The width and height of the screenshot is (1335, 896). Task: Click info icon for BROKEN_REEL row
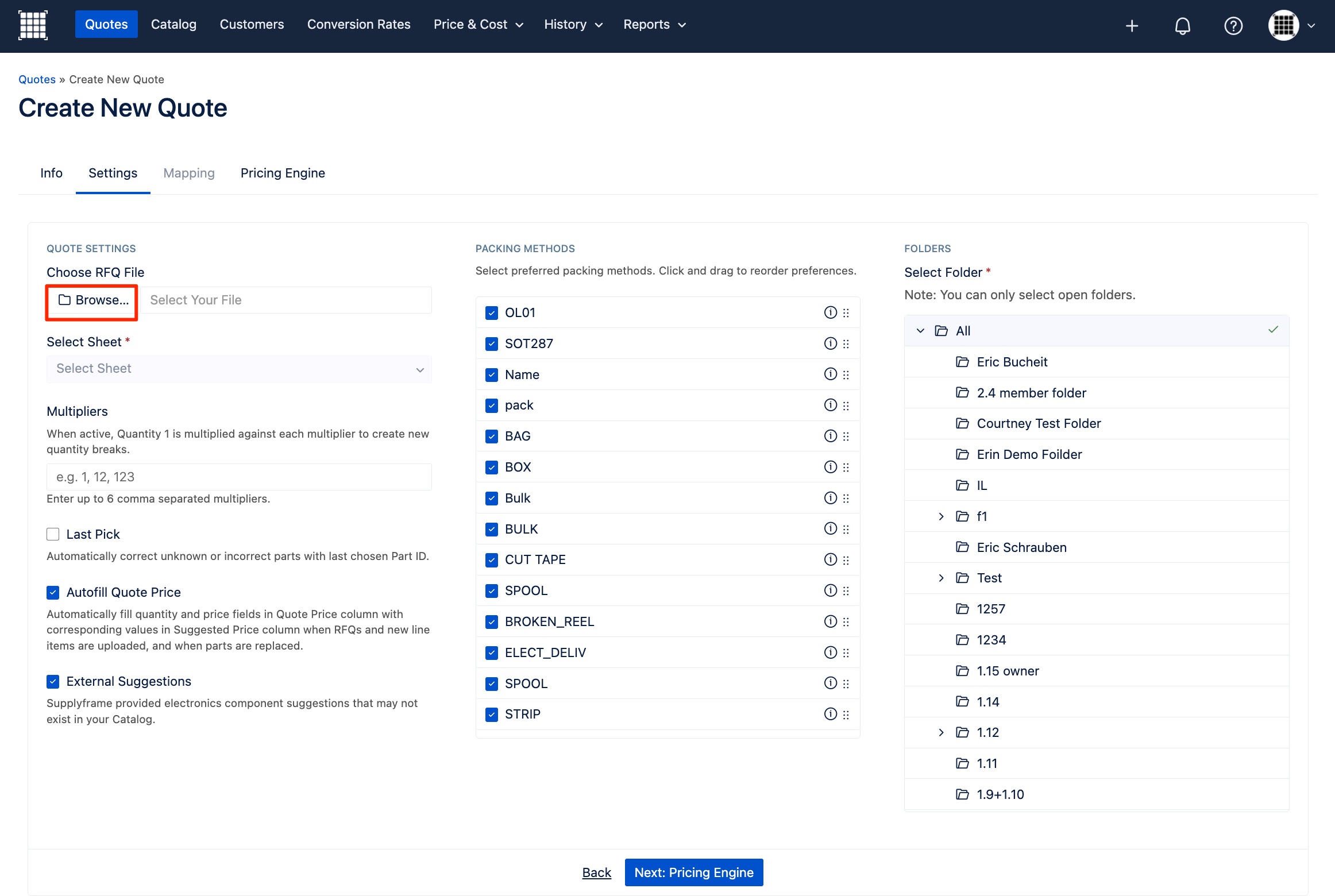click(830, 621)
